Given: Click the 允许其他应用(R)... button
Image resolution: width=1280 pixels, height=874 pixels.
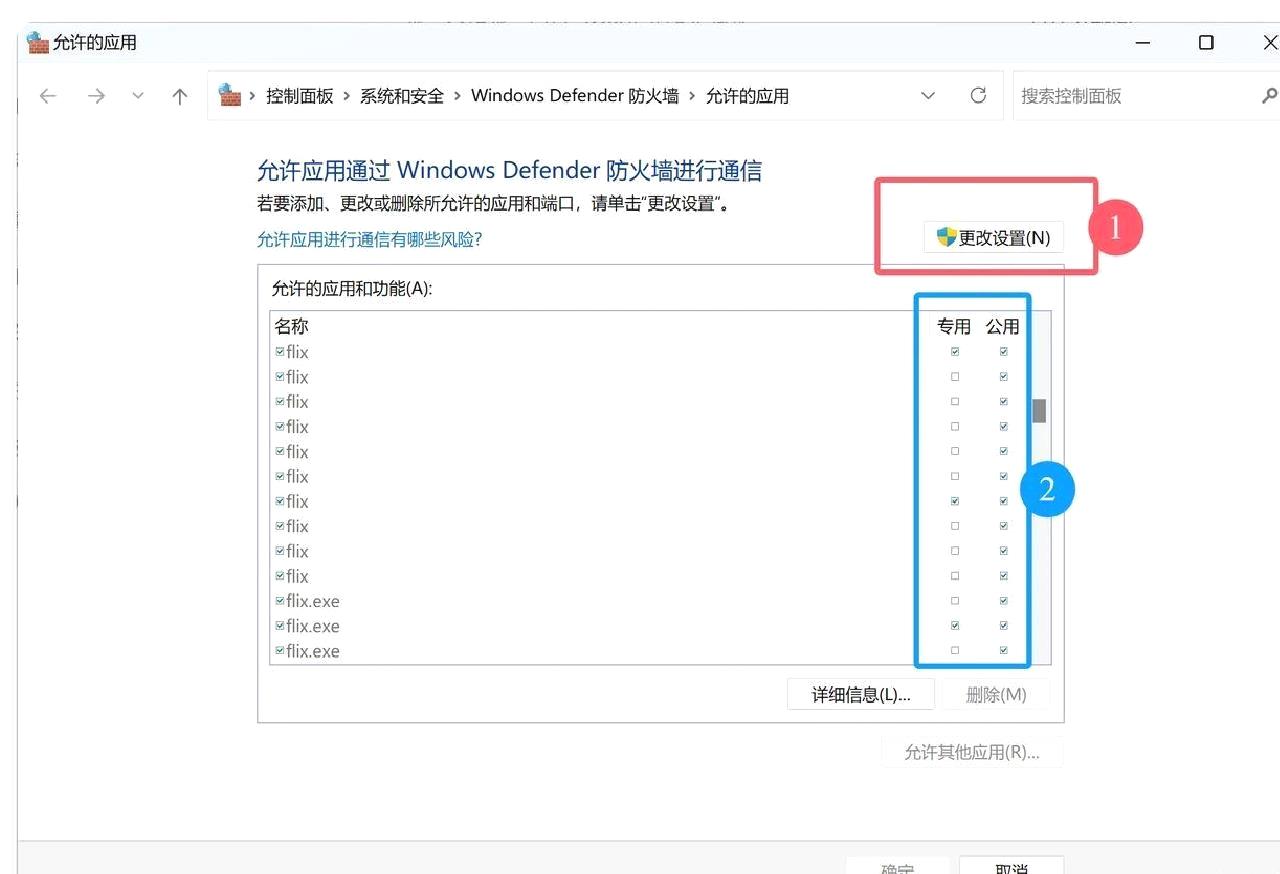Looking at the screenshot, I should click(972, 752).
